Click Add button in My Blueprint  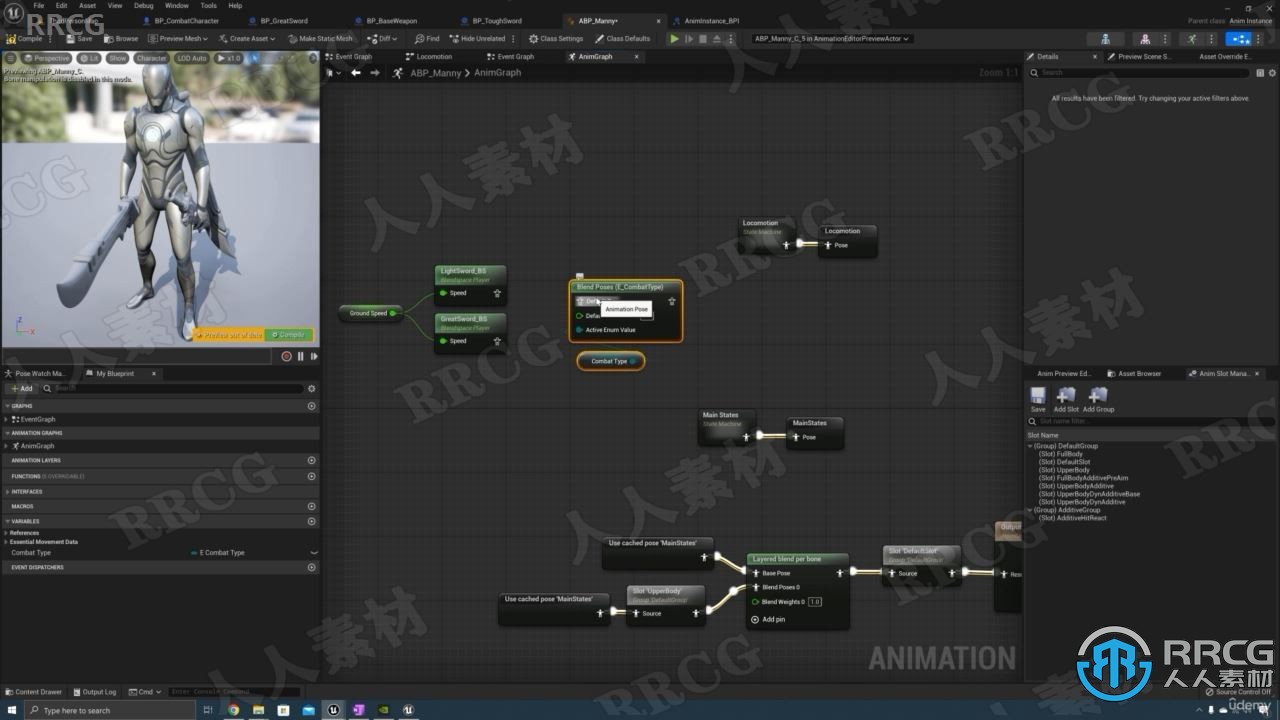coord(21,388)
